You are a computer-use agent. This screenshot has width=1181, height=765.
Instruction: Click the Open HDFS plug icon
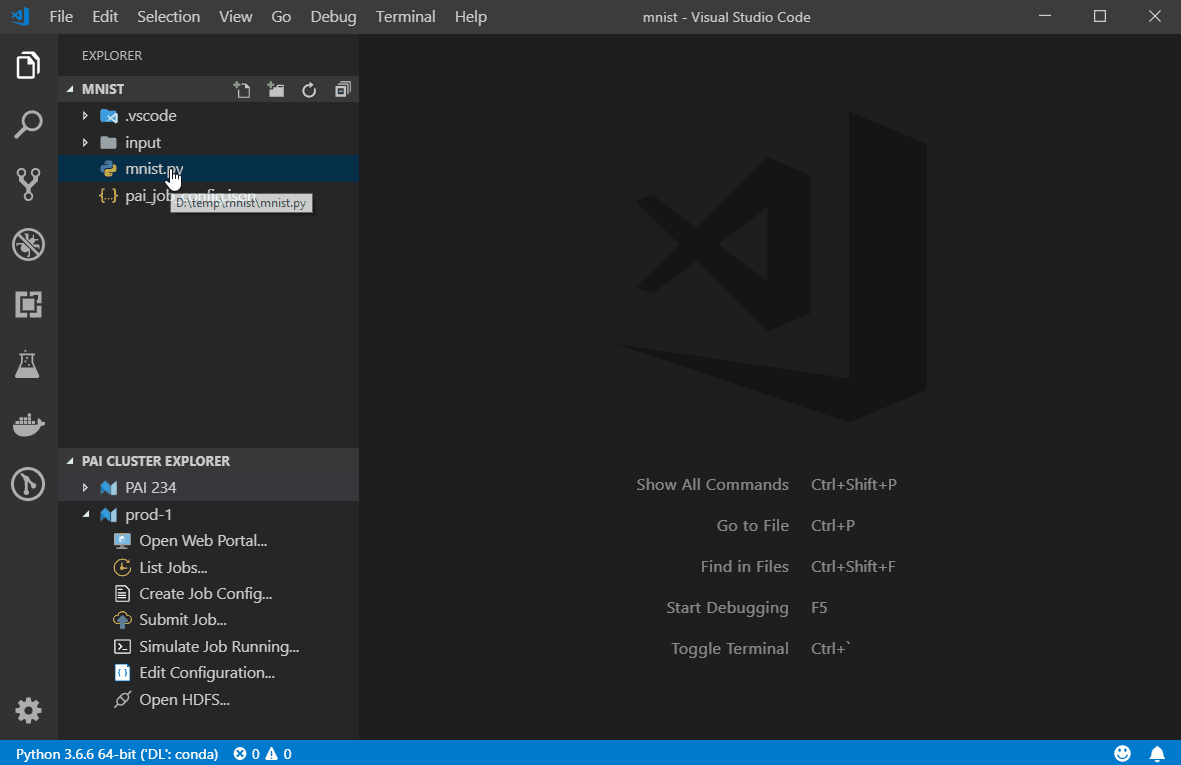122,699
